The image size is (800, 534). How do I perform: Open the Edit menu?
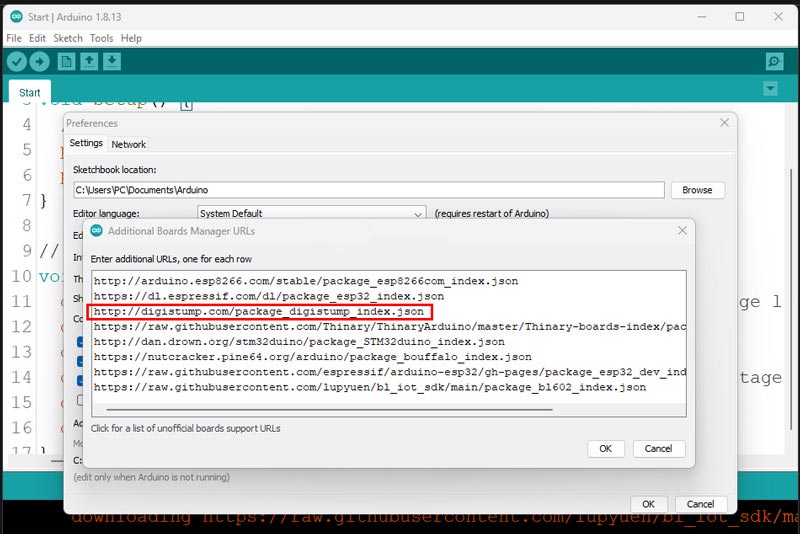[37, 38]
